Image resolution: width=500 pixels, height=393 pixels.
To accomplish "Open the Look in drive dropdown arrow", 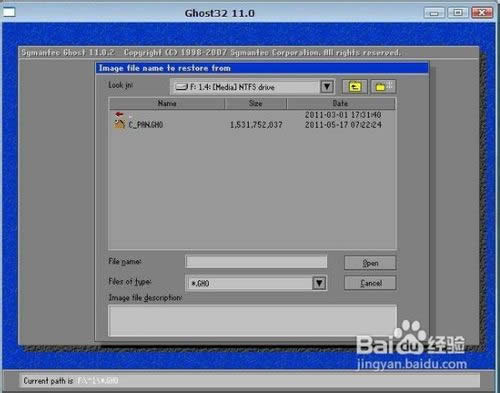I will pyautogui.click(x=327, y=87).
